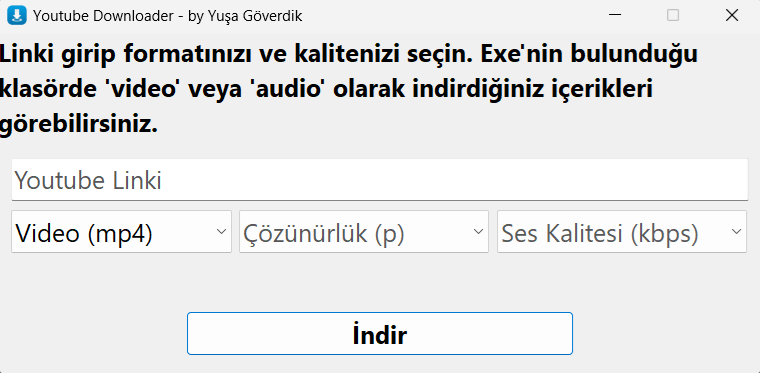Close the Youtube Downloader window
Viewport: 760px width, 373px height.
(731, 16)
